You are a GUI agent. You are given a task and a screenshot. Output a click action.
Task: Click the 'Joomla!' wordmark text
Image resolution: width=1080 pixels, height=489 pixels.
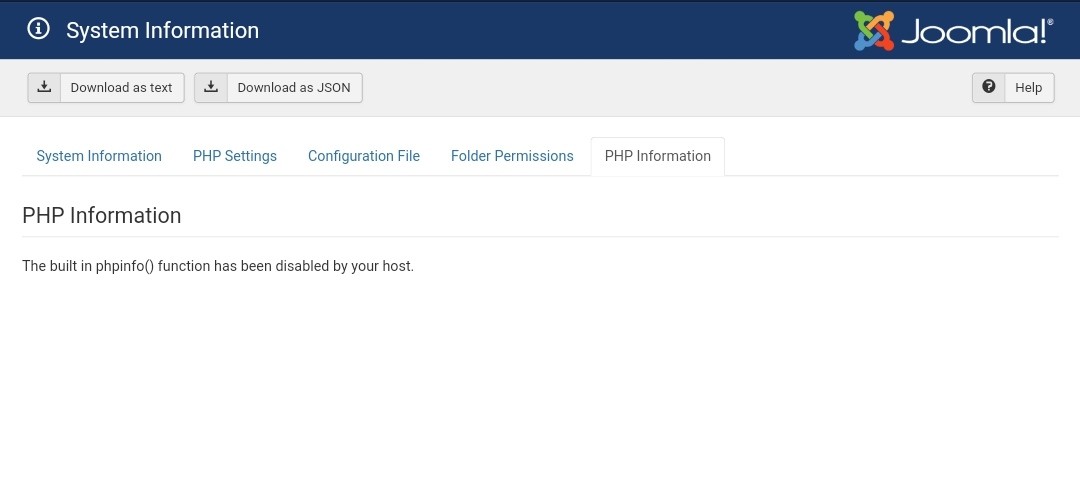976,32
